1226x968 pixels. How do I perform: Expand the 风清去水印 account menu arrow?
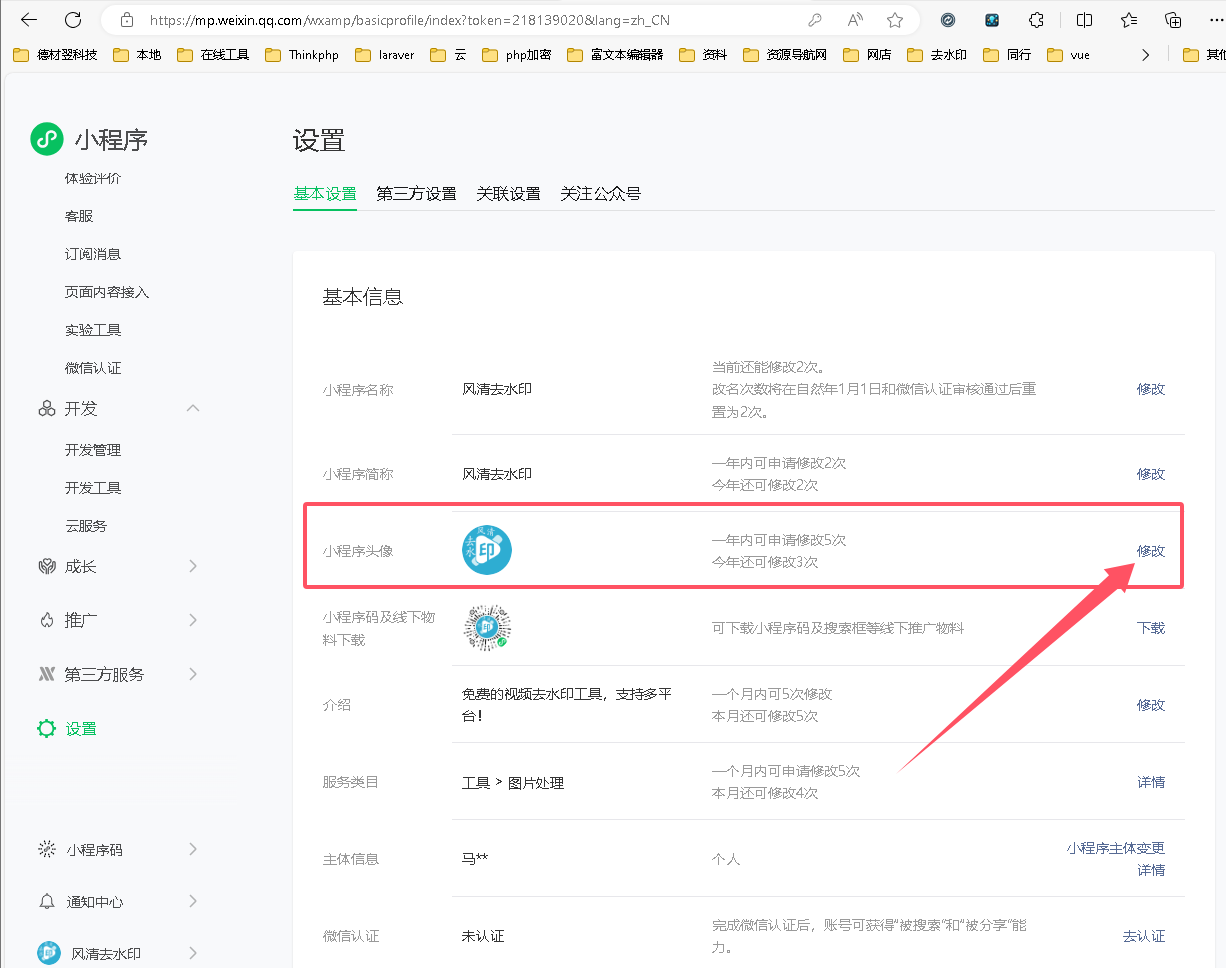[193, 953]
